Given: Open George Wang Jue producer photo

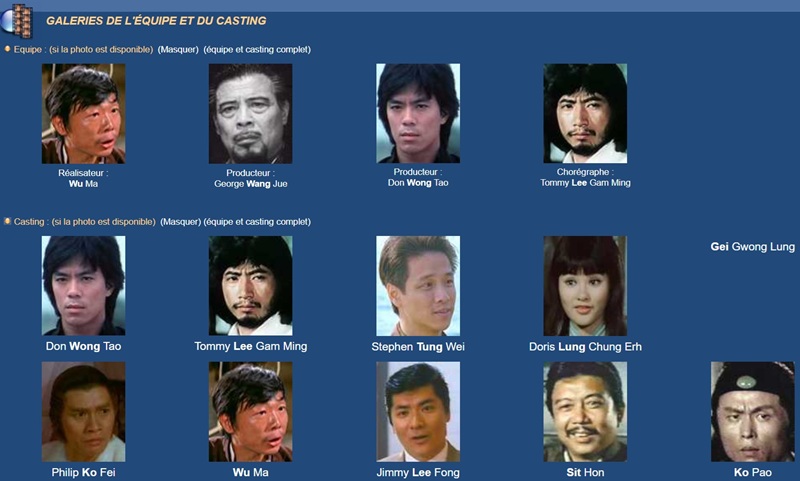Looking at the screenshot, I should click(251, 114).
